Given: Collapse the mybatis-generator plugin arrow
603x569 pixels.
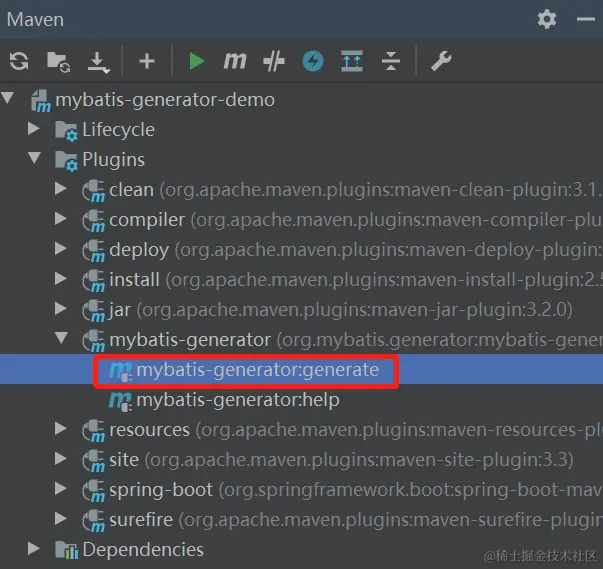Looking at the screenshot, I should click(62, 337).
